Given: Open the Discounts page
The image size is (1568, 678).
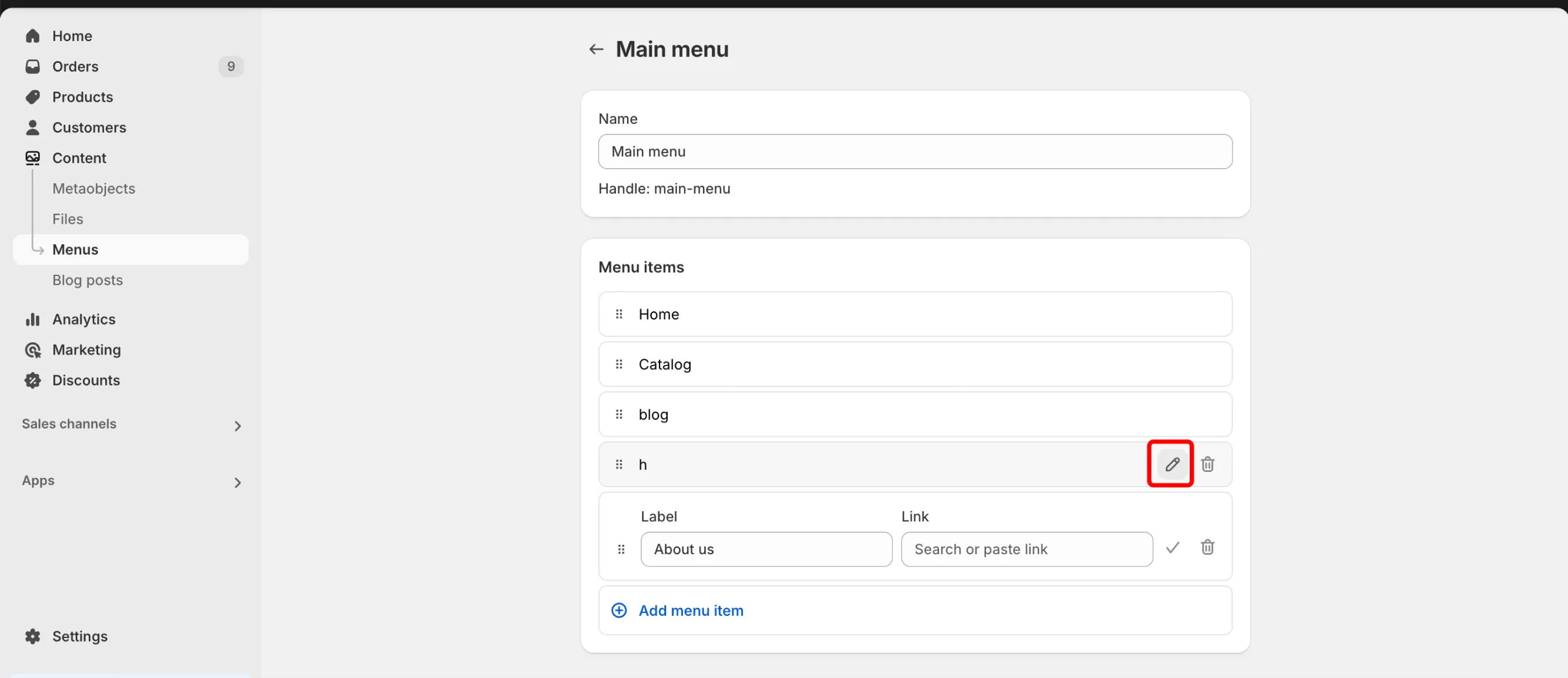Looking at the screenshot, I should click(x=86, y=380).
